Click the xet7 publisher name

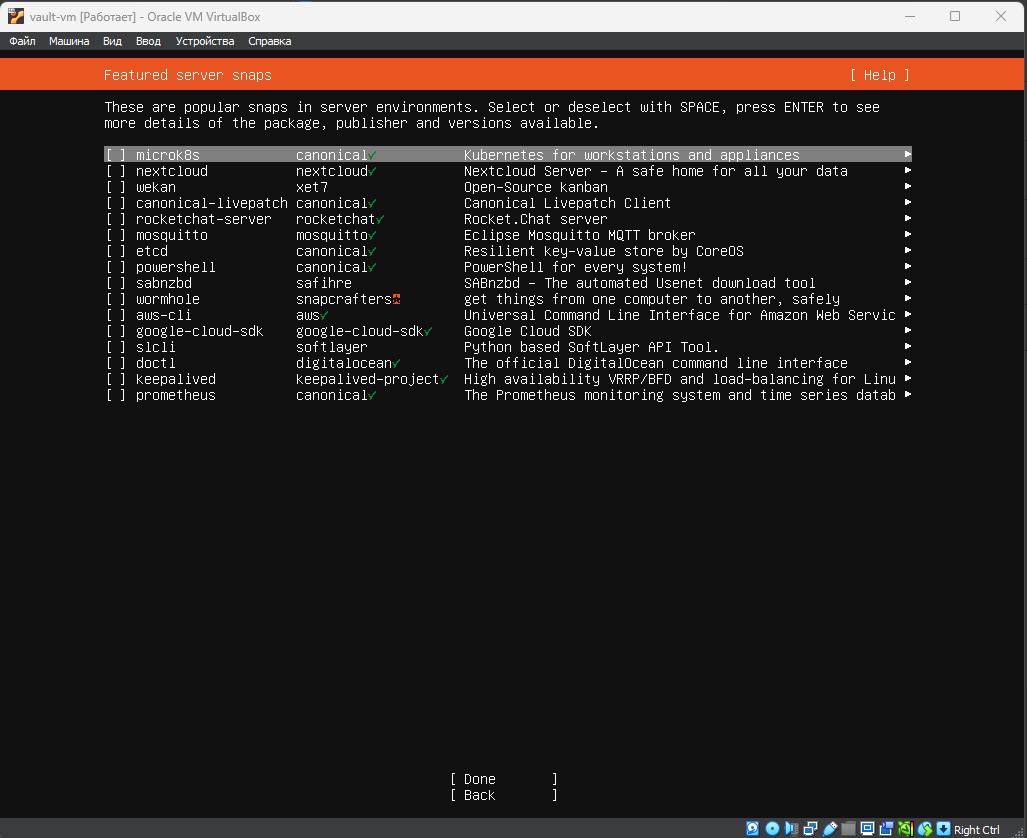point(312,187)
